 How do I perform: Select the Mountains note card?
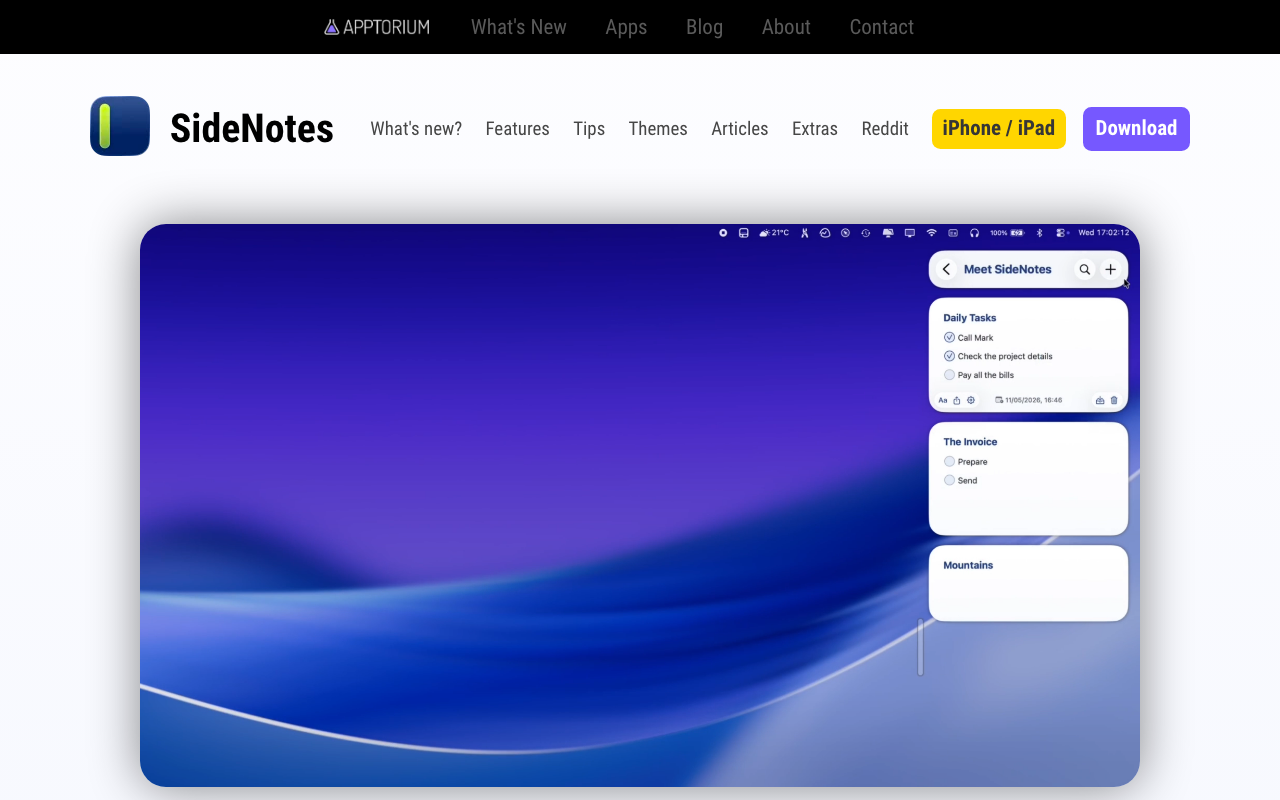point(1028,583)
